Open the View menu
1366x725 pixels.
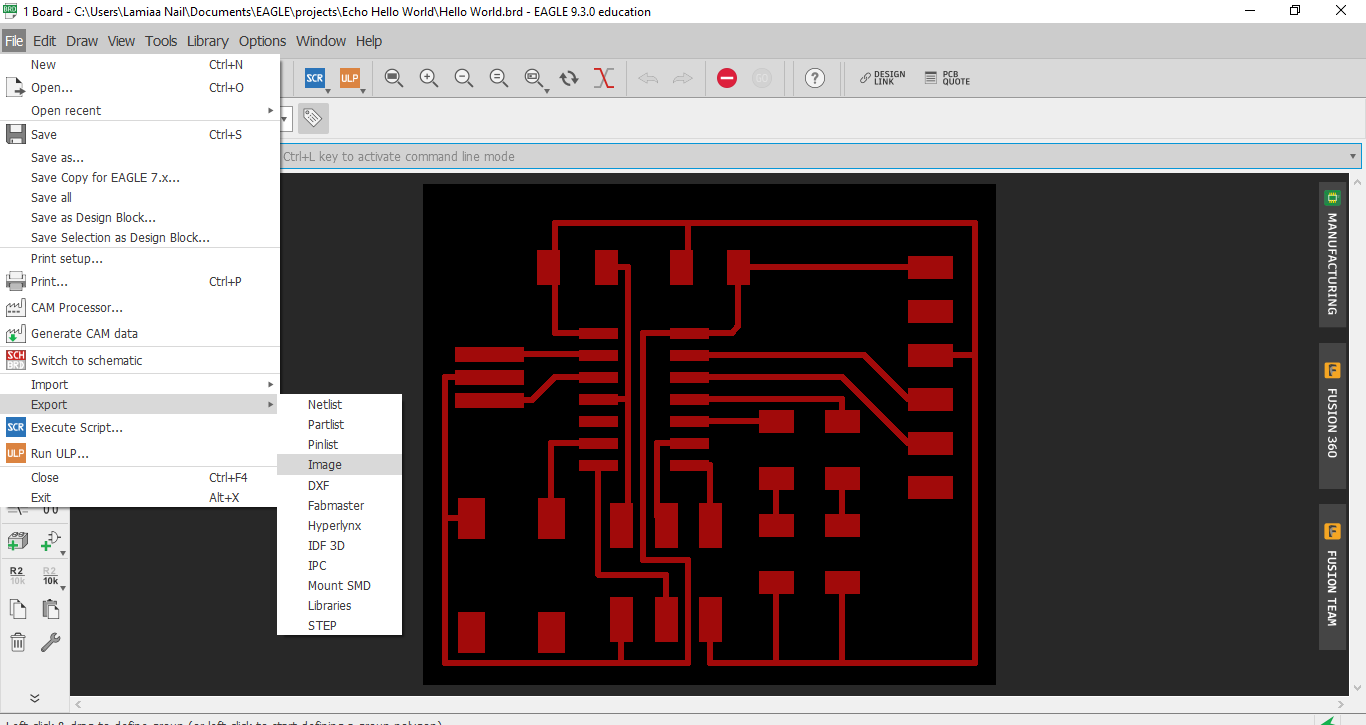[121, 41]
